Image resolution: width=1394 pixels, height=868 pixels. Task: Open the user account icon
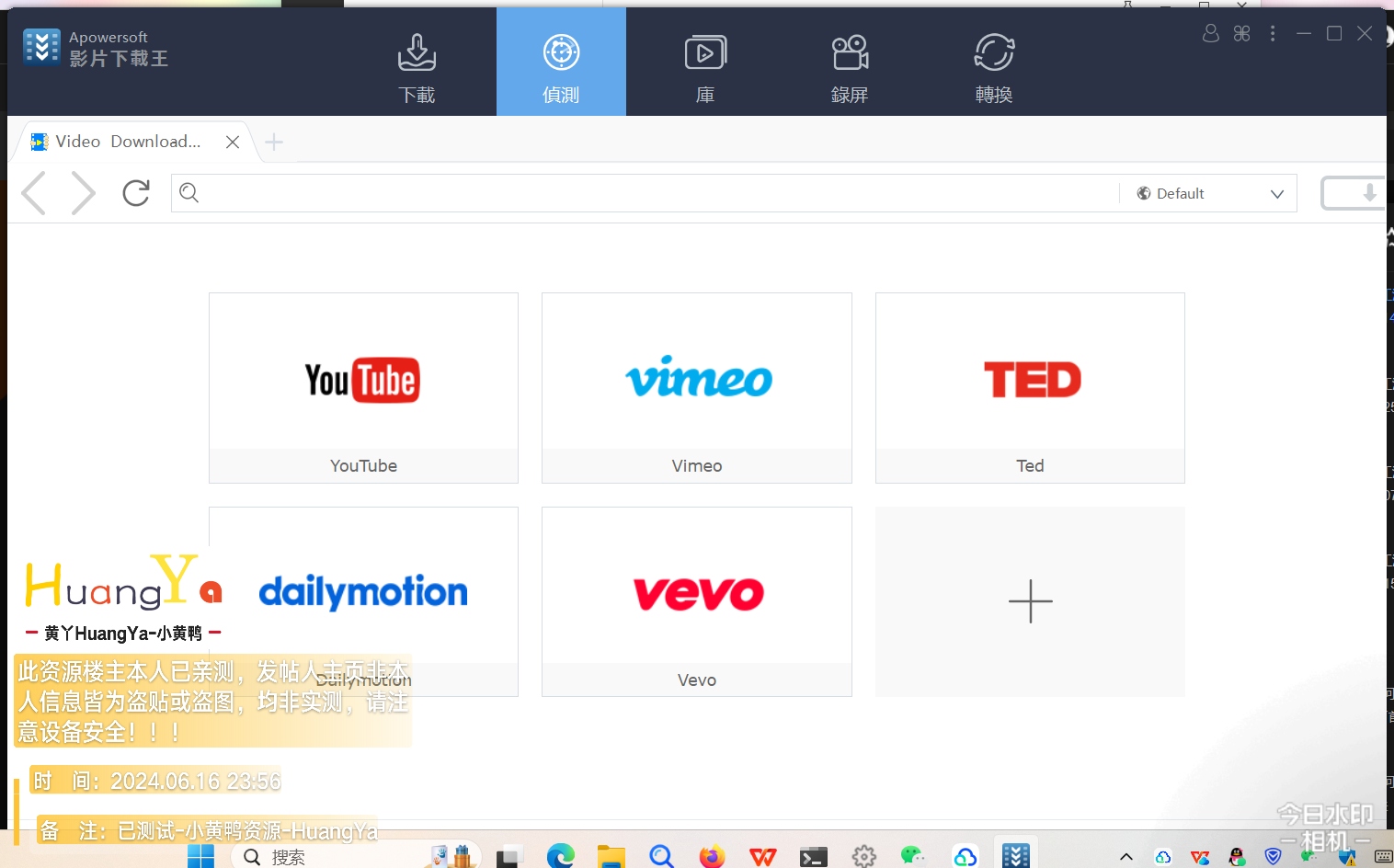1211,33
